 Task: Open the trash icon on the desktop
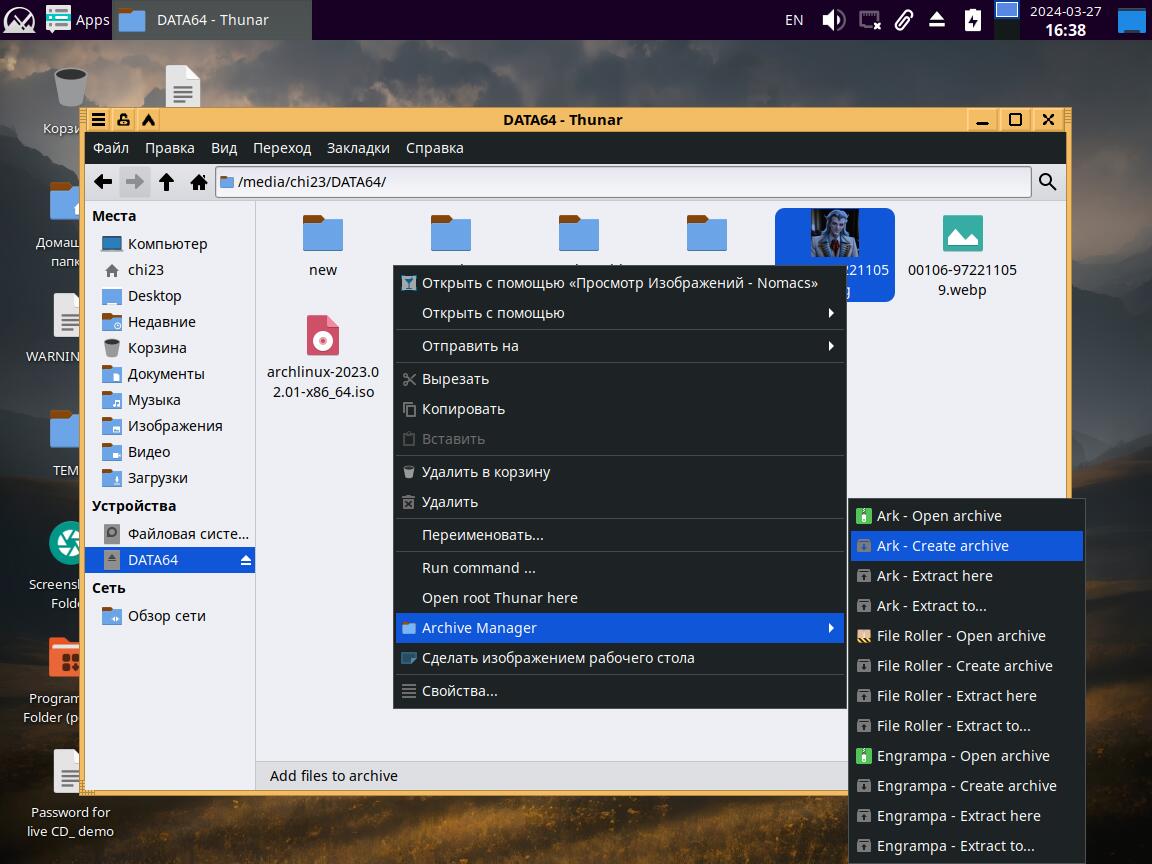[x=71, y=87]
